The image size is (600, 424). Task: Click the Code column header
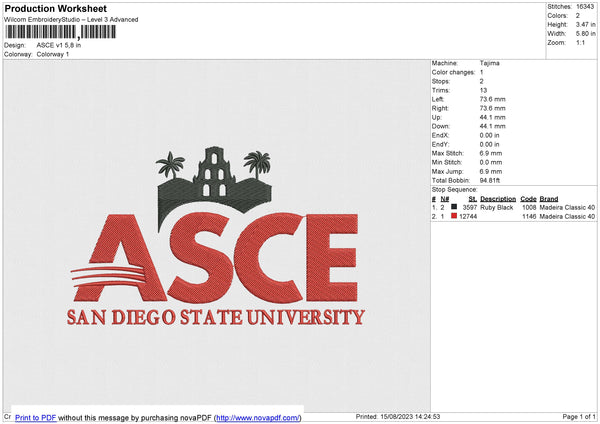[528, 198]
